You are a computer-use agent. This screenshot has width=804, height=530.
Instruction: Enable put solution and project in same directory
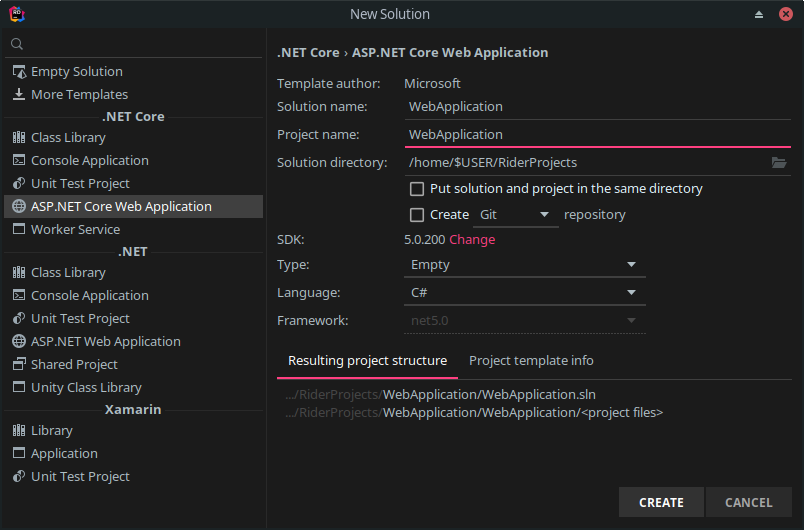click(x=417, y=189)
